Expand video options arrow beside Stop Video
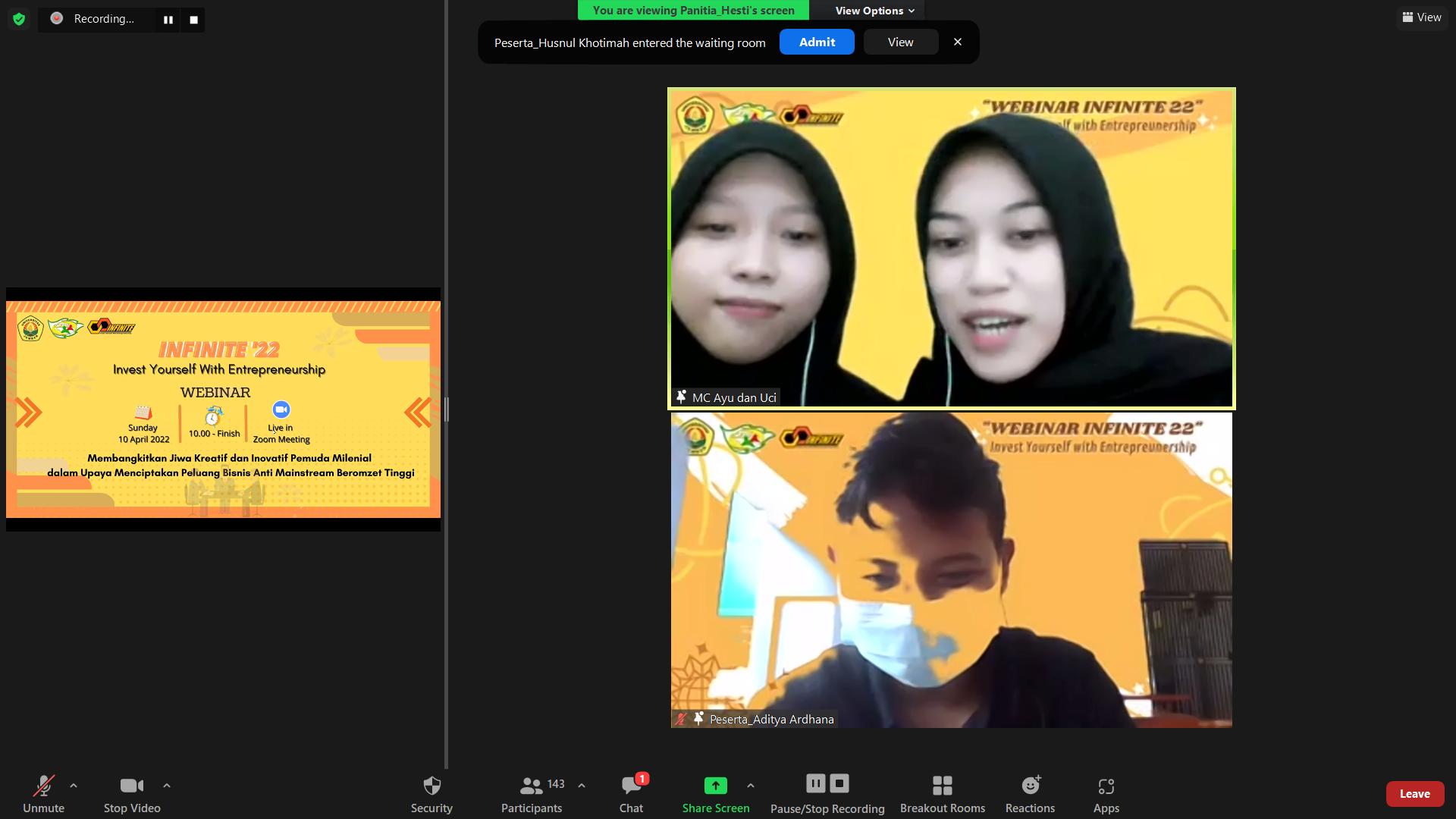 tap(167, 786)
